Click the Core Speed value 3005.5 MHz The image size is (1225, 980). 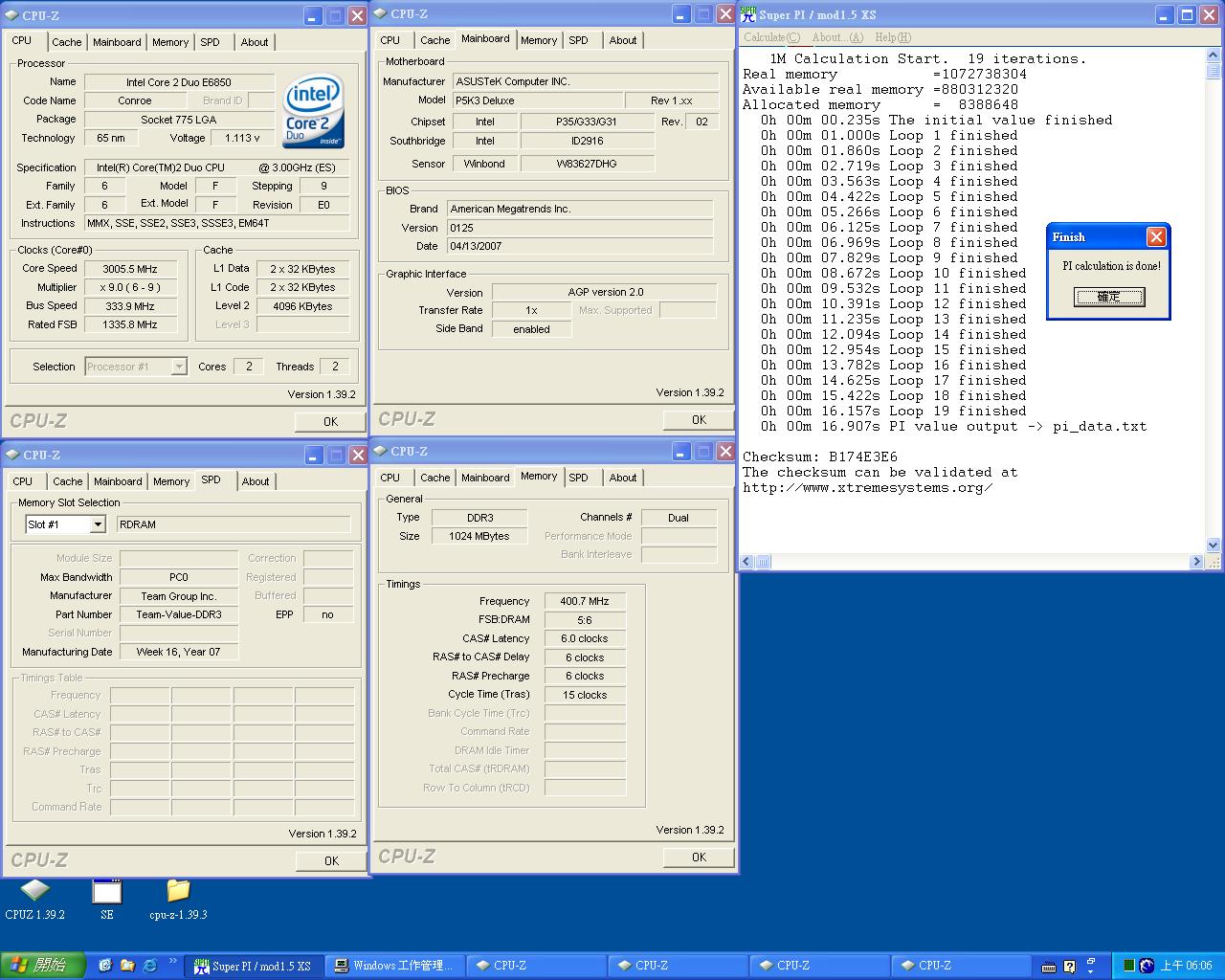[130, 269]
